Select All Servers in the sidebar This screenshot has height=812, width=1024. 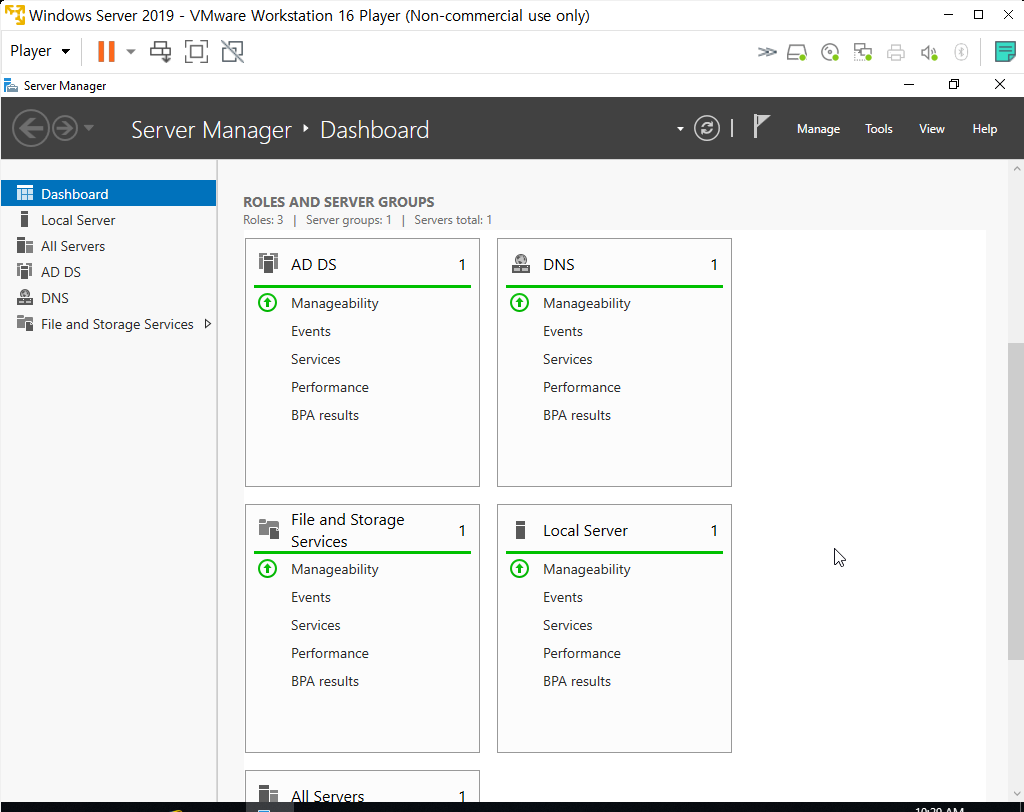pos(108,246)
